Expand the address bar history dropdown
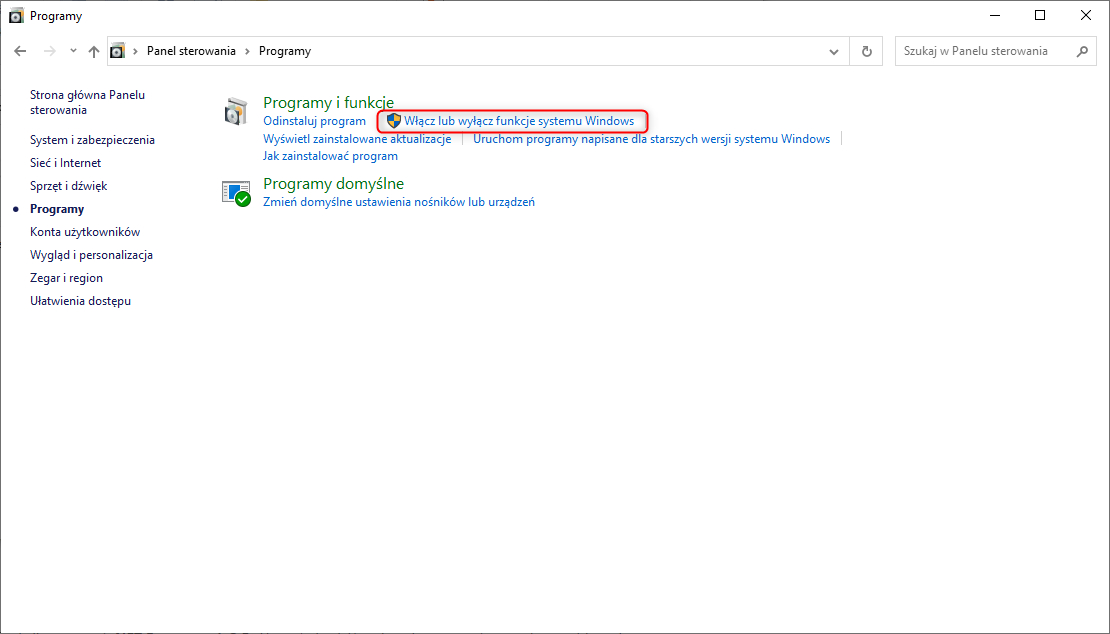 [x=834, y=51]
